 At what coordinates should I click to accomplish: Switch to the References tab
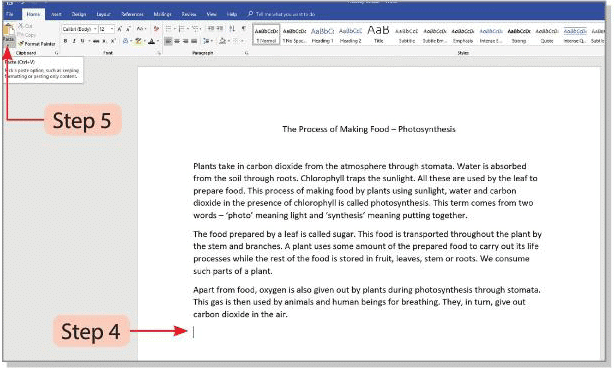(x=132, y=14)
